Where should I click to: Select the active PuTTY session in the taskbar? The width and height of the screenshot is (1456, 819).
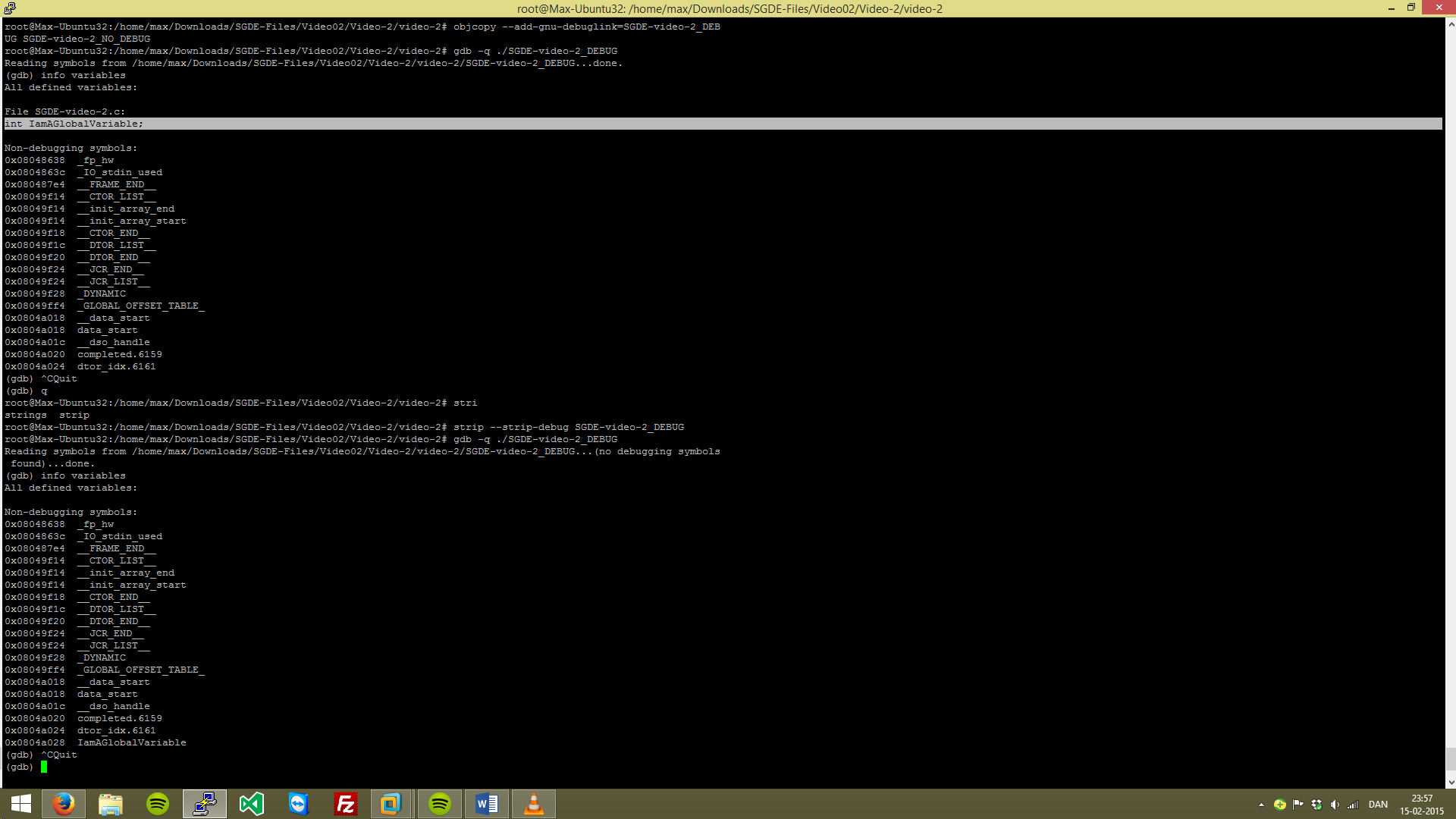coord(203,803)
